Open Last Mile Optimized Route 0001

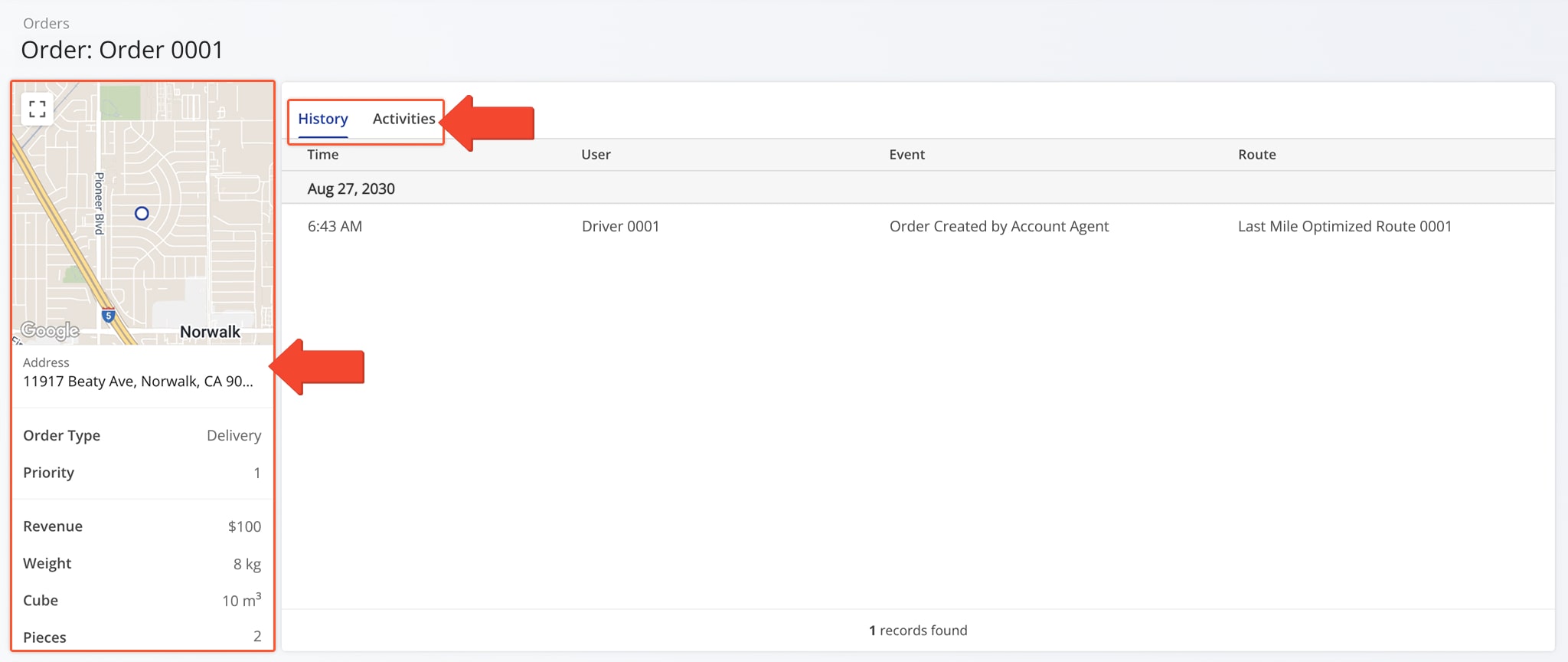[1345, 227]
